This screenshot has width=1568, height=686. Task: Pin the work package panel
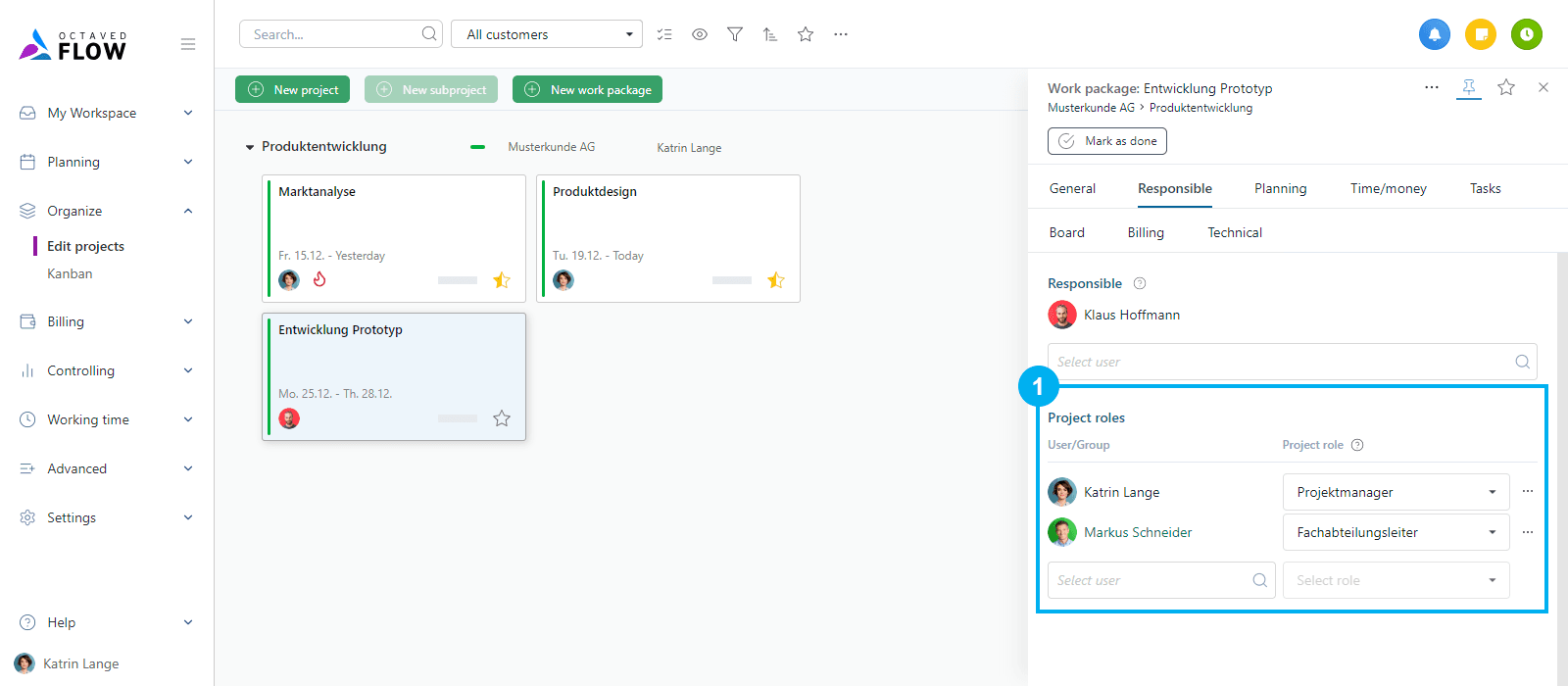click(1468, 87)
